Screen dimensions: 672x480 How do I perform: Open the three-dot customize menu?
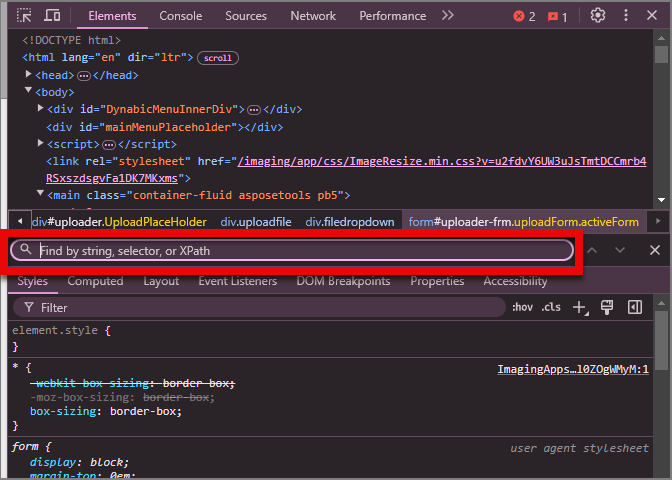pos(626,16)
